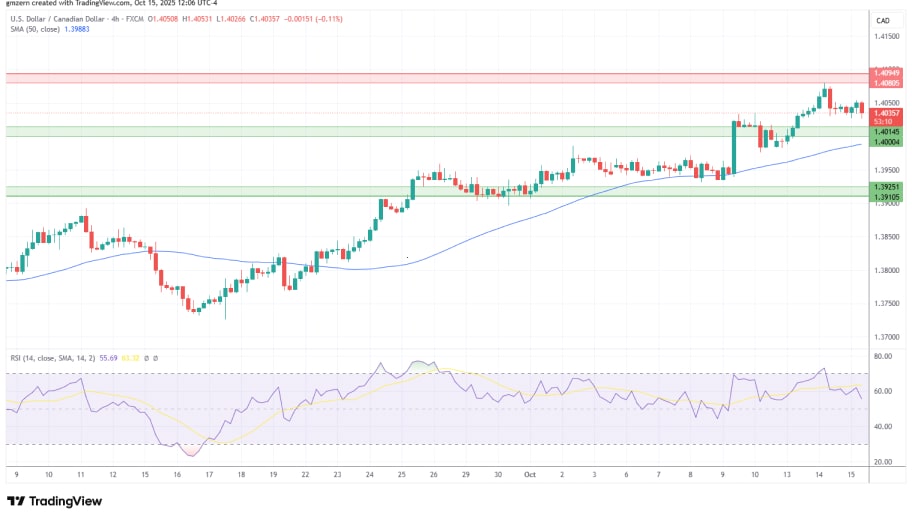Click the 1.37500 price axis label
Viewport: 912px width, 513px height.
coord(887,304)
